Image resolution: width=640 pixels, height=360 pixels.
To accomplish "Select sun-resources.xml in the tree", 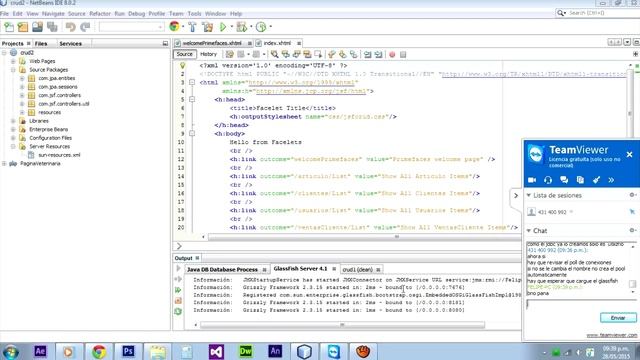I will point(59,155).
